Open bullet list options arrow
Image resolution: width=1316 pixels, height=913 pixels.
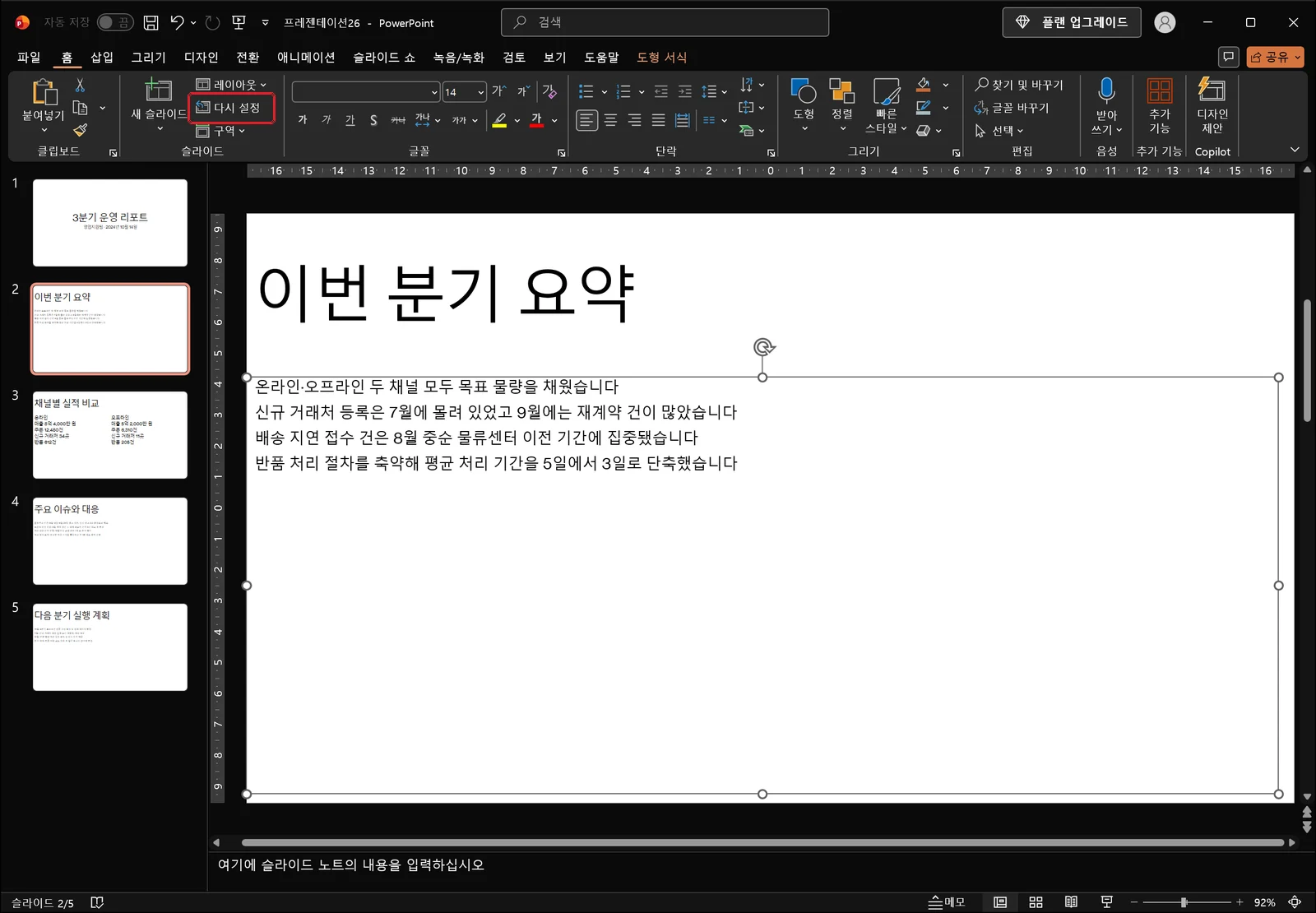tap(605, 92)
